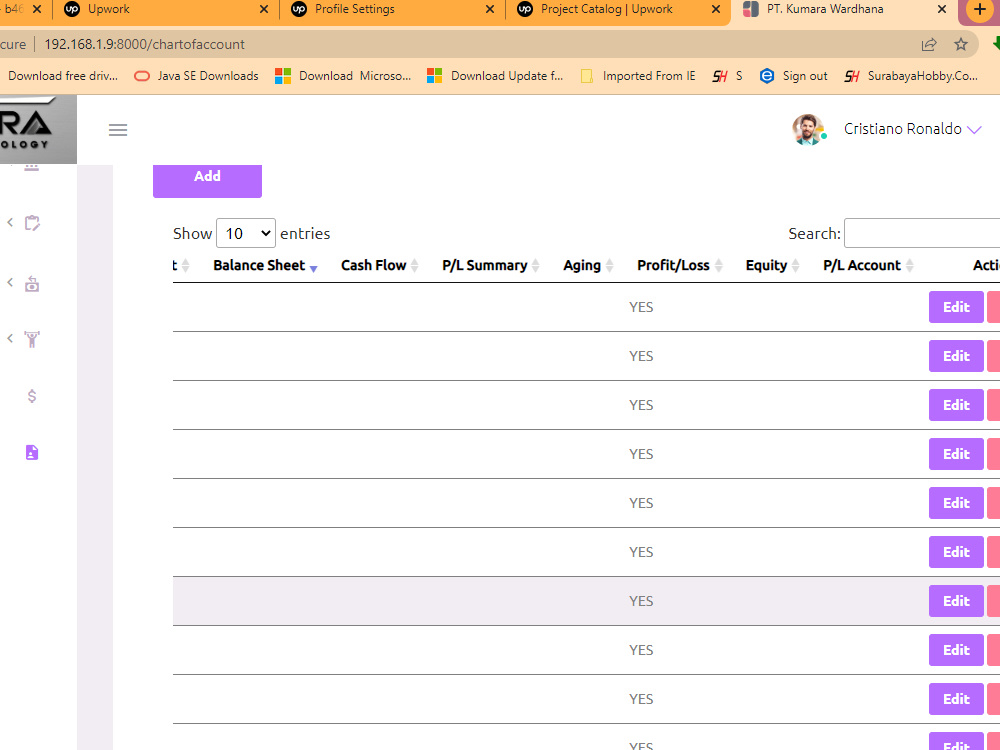Open the weightlifter sidebar icon

coord(32,339)
